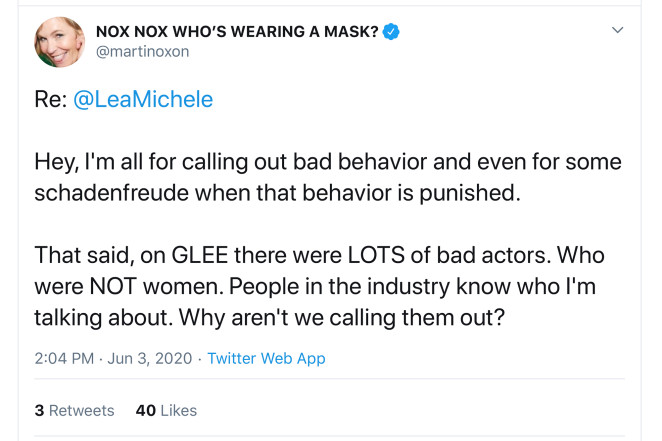Image resolution: width=662 pixels, height=441 pixels.
Task: View the 3 Retweets list
Action: coord(74,410)
